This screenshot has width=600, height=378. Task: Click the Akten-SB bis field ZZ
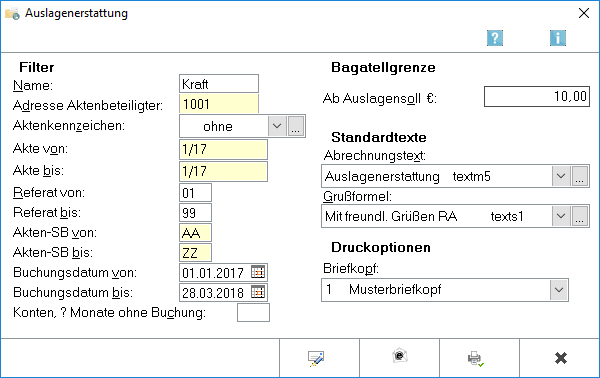coord(196,253)
